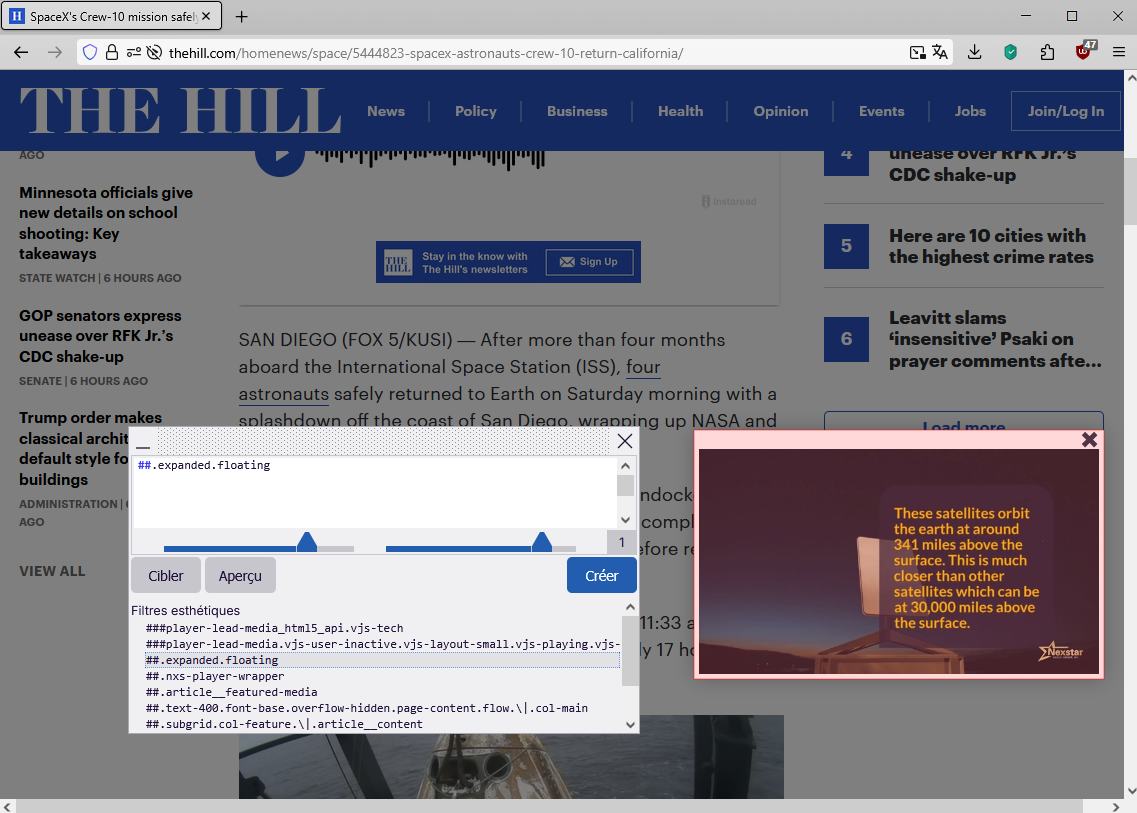Click the autoplay blocked icon in address bar
This screenshot has width=1137, height=813.
(154, 52)
